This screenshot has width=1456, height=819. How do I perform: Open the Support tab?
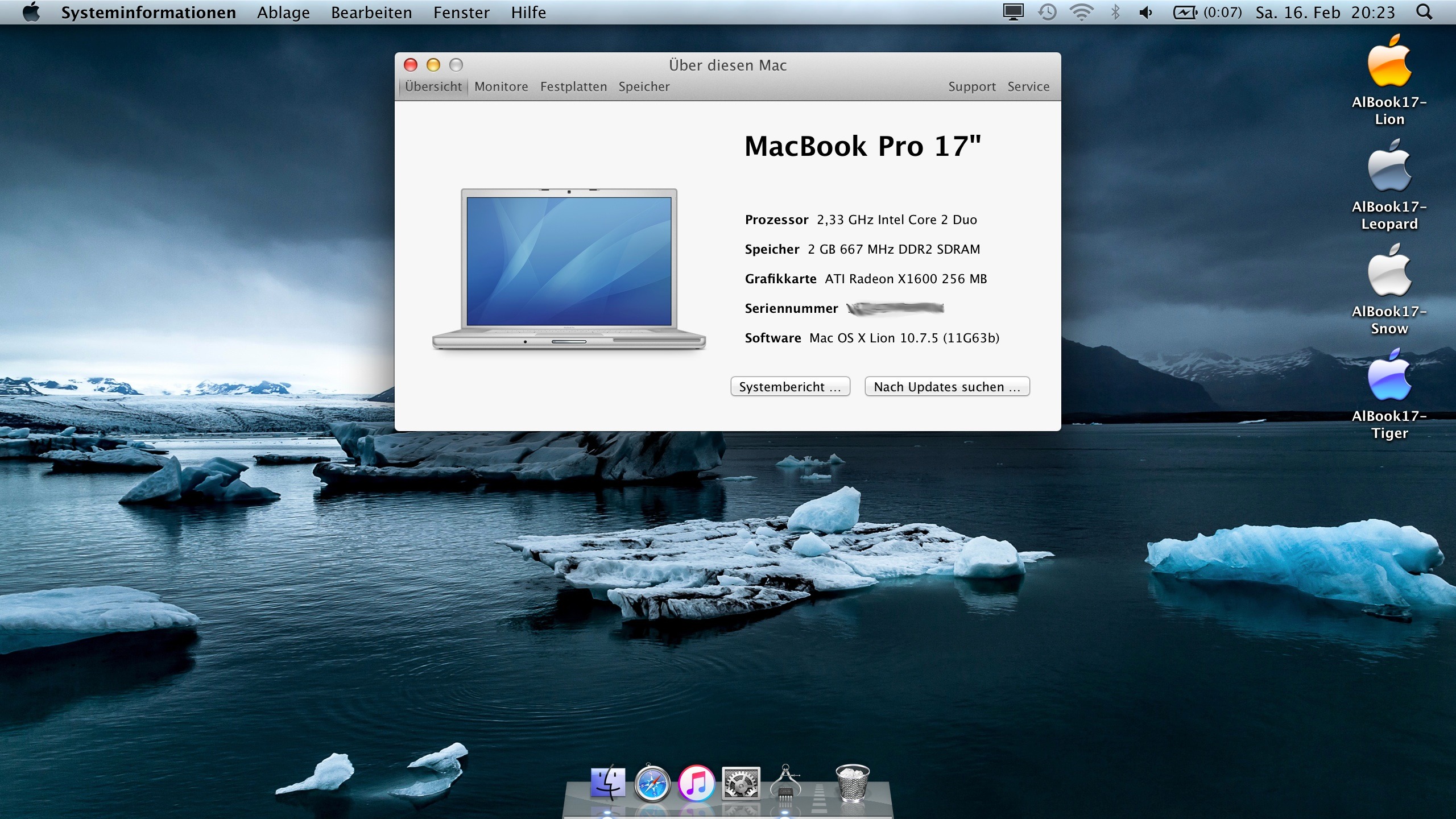coord(972,86)
